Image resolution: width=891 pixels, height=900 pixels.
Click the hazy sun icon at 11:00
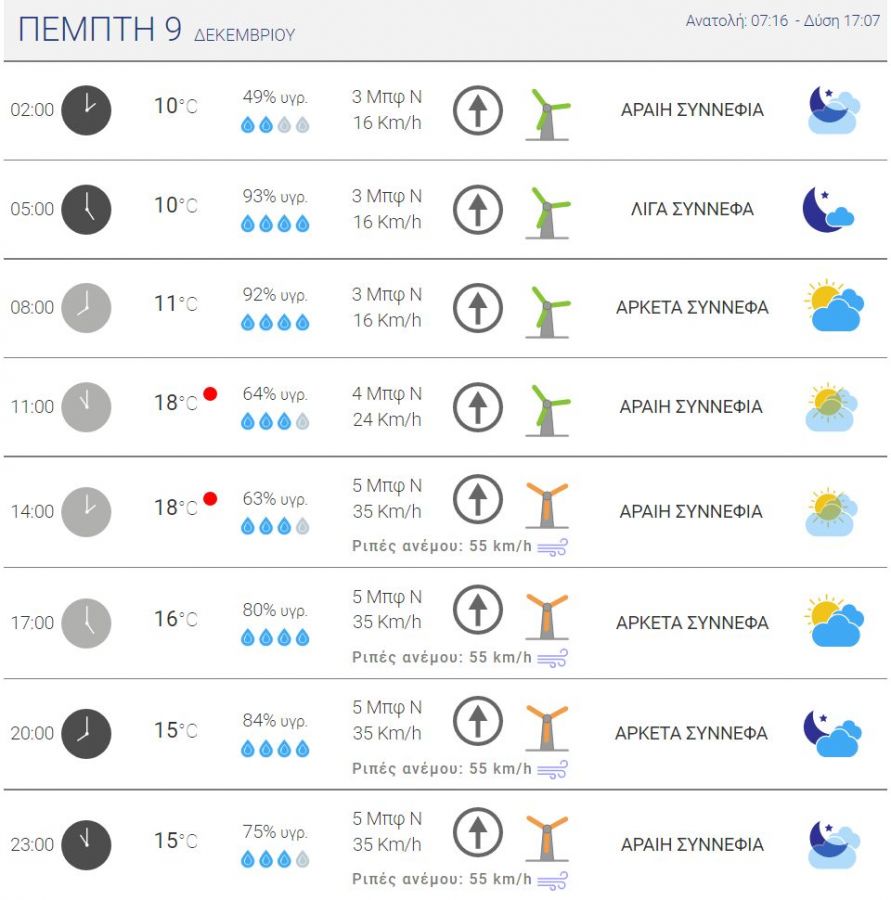coord(830,407)
